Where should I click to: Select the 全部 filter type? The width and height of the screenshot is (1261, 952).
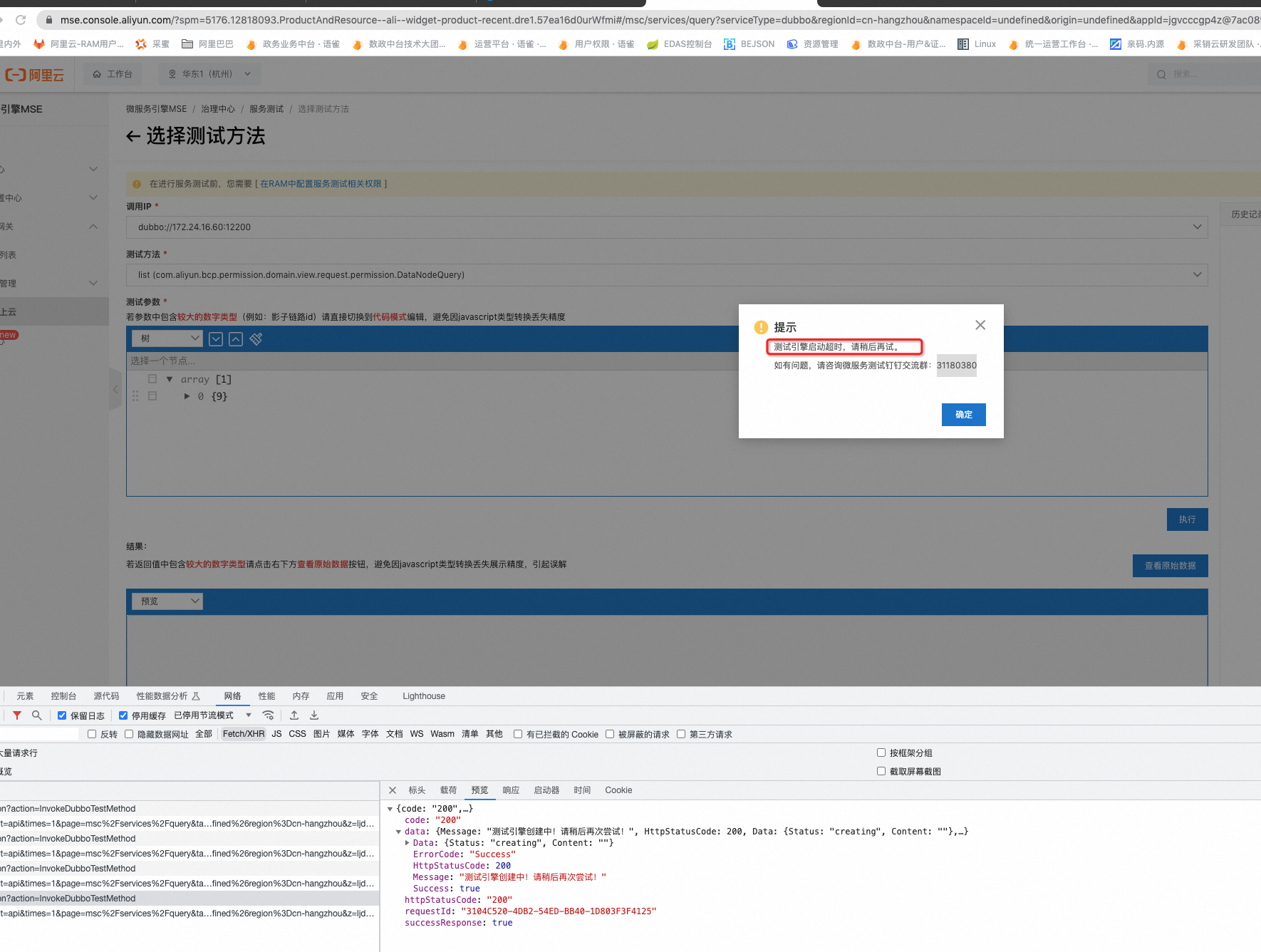204,734
